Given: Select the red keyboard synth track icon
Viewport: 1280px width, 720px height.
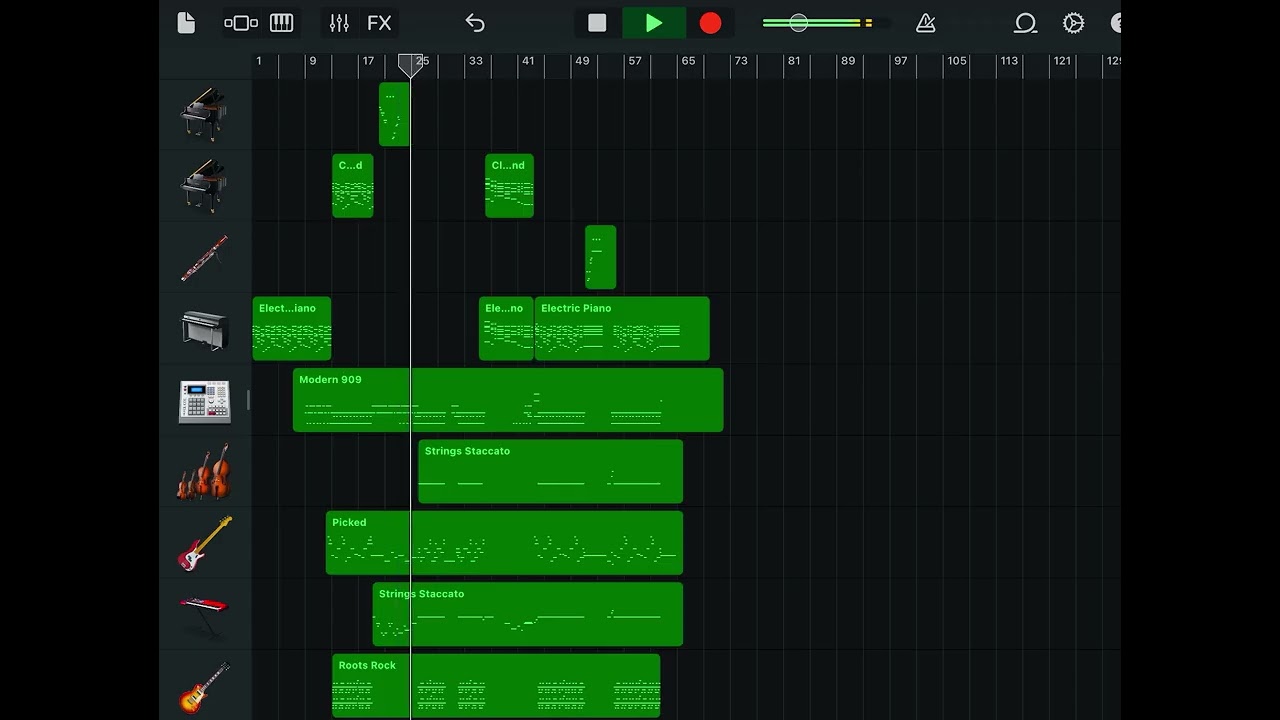Looking at the screenshot, I should coord(204,614).
